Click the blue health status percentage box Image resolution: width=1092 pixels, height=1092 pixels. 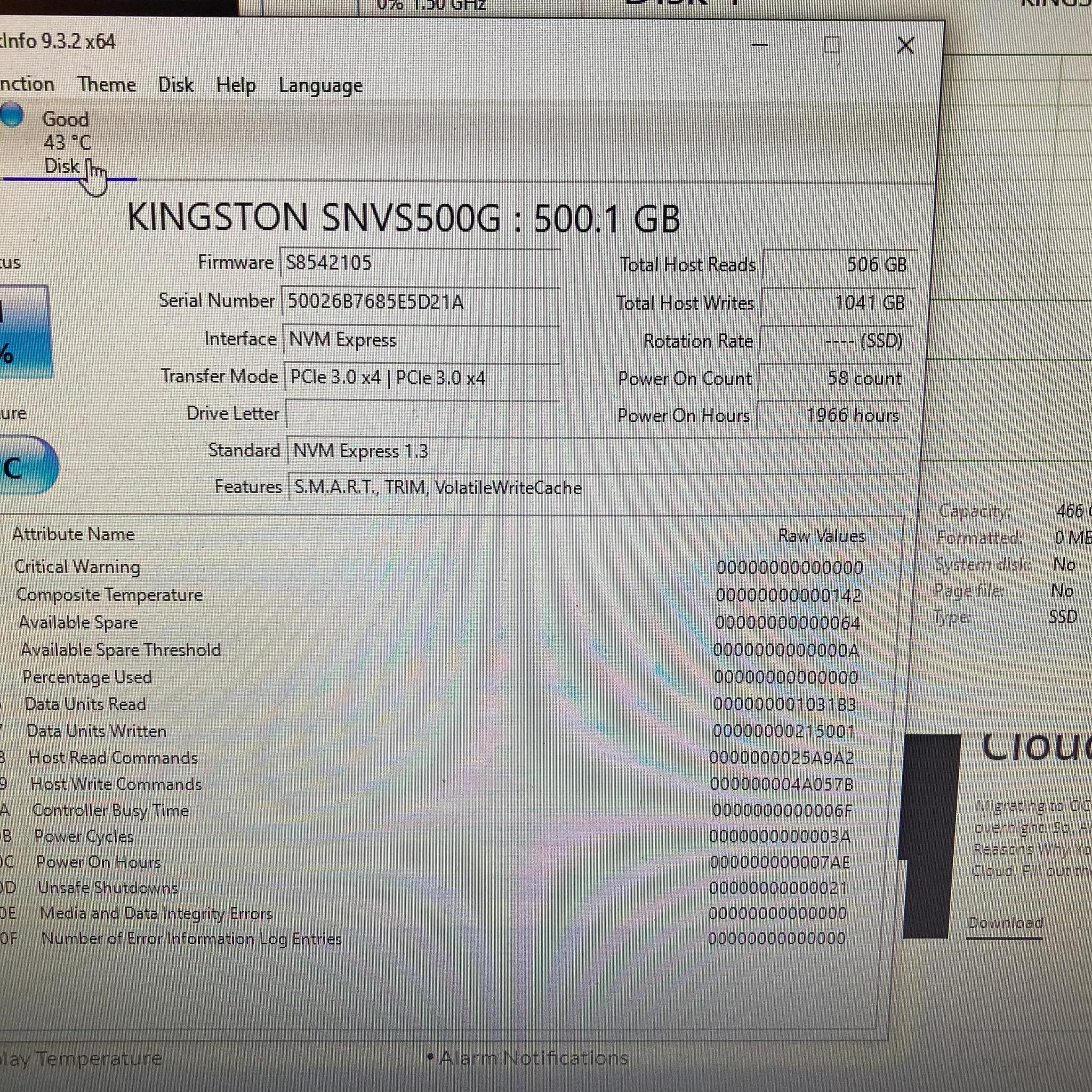click(x=26, y=332)
